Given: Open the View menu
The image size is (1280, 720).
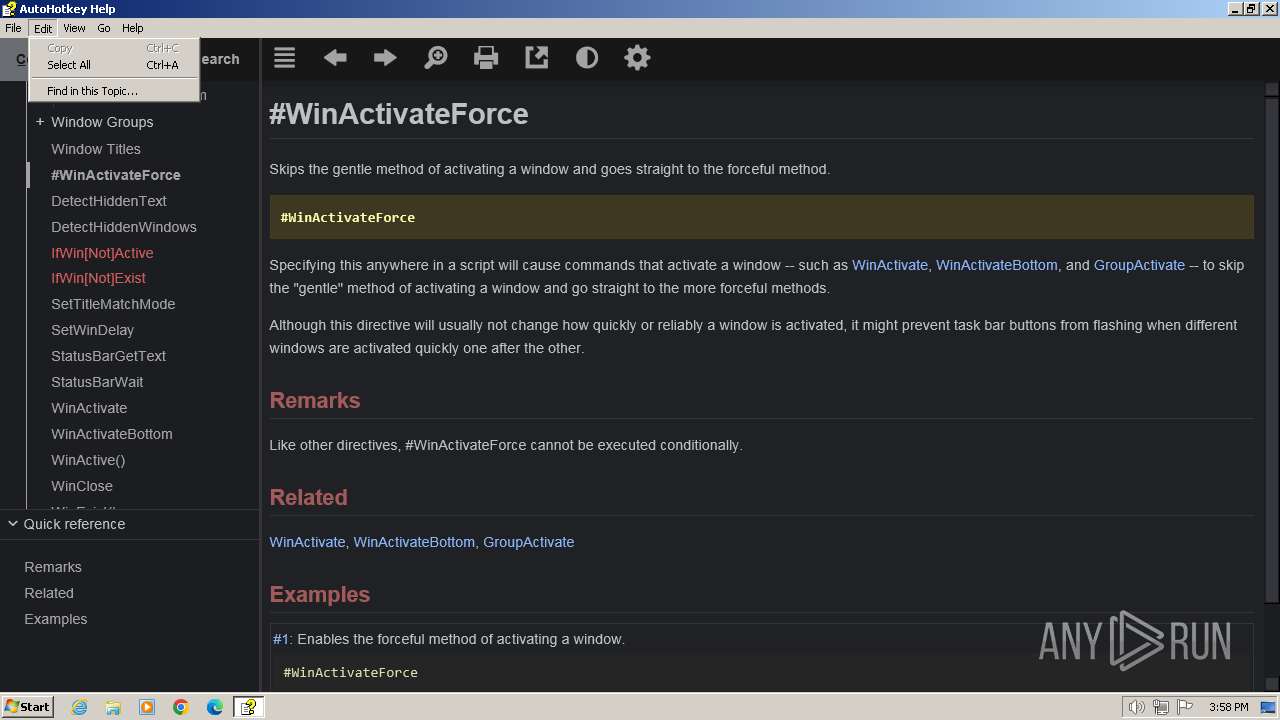Looking at the screenshot, I should pos(74,28).
